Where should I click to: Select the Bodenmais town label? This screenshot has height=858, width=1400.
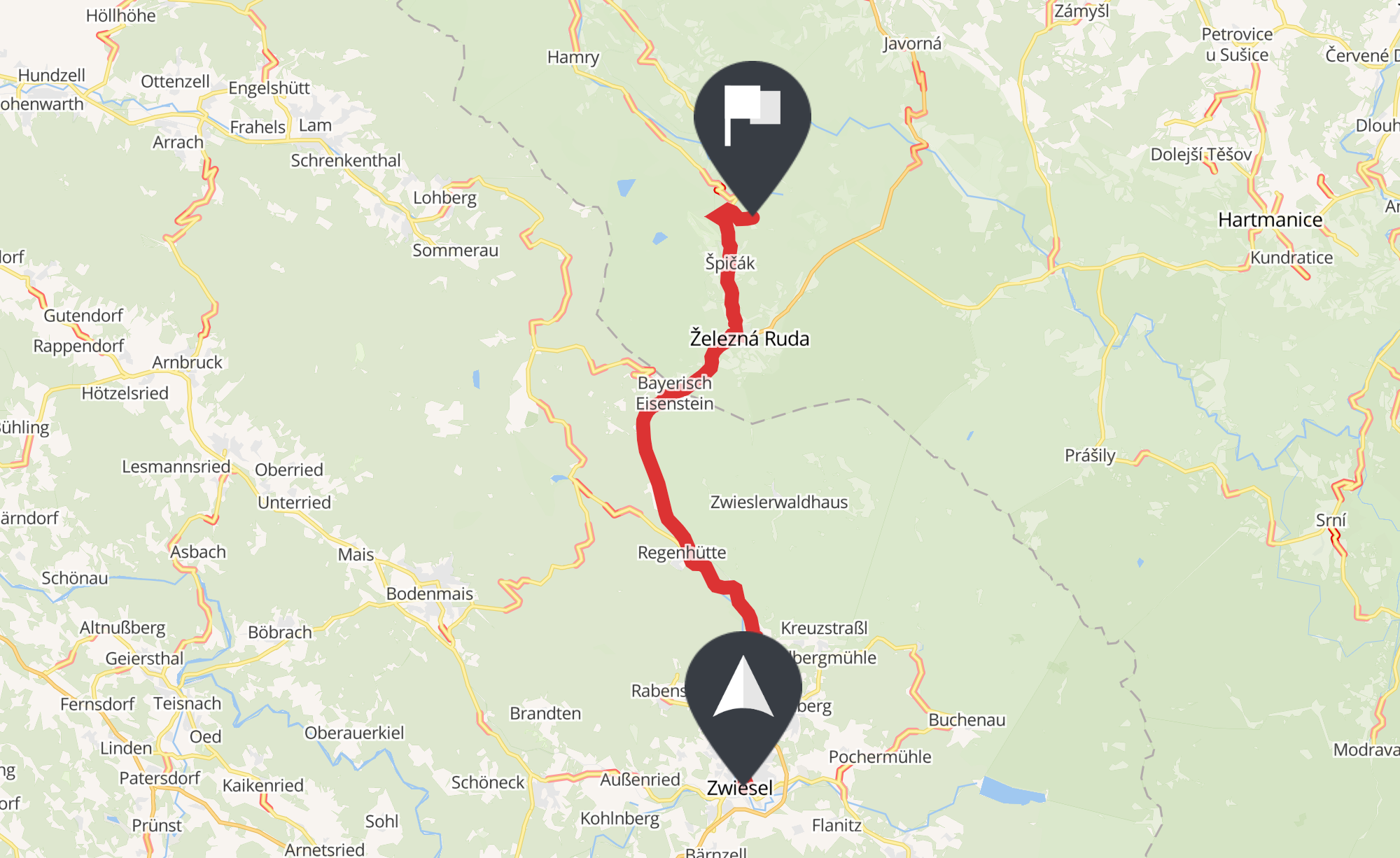pos(430,593)
